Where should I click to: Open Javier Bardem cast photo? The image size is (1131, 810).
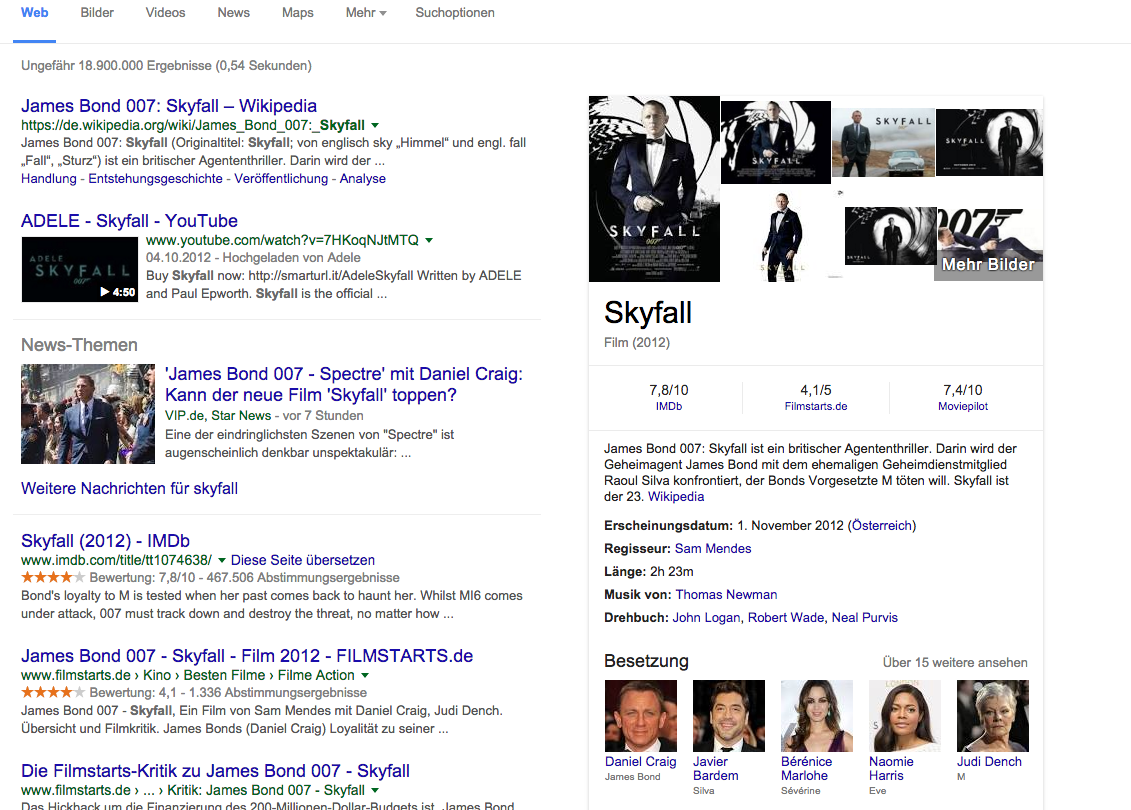729,716
